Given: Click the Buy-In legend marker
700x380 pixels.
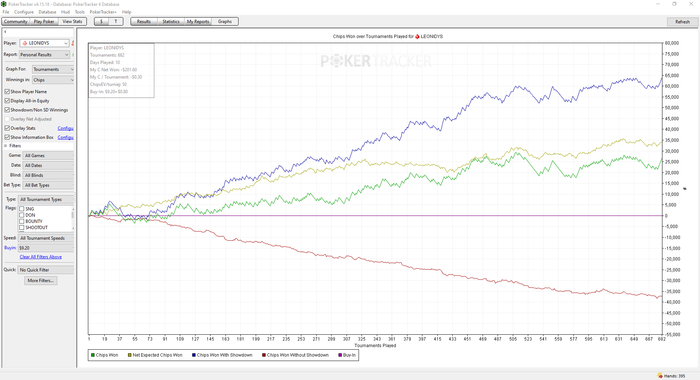Looking at the screenshot, I should coord(340,355).
